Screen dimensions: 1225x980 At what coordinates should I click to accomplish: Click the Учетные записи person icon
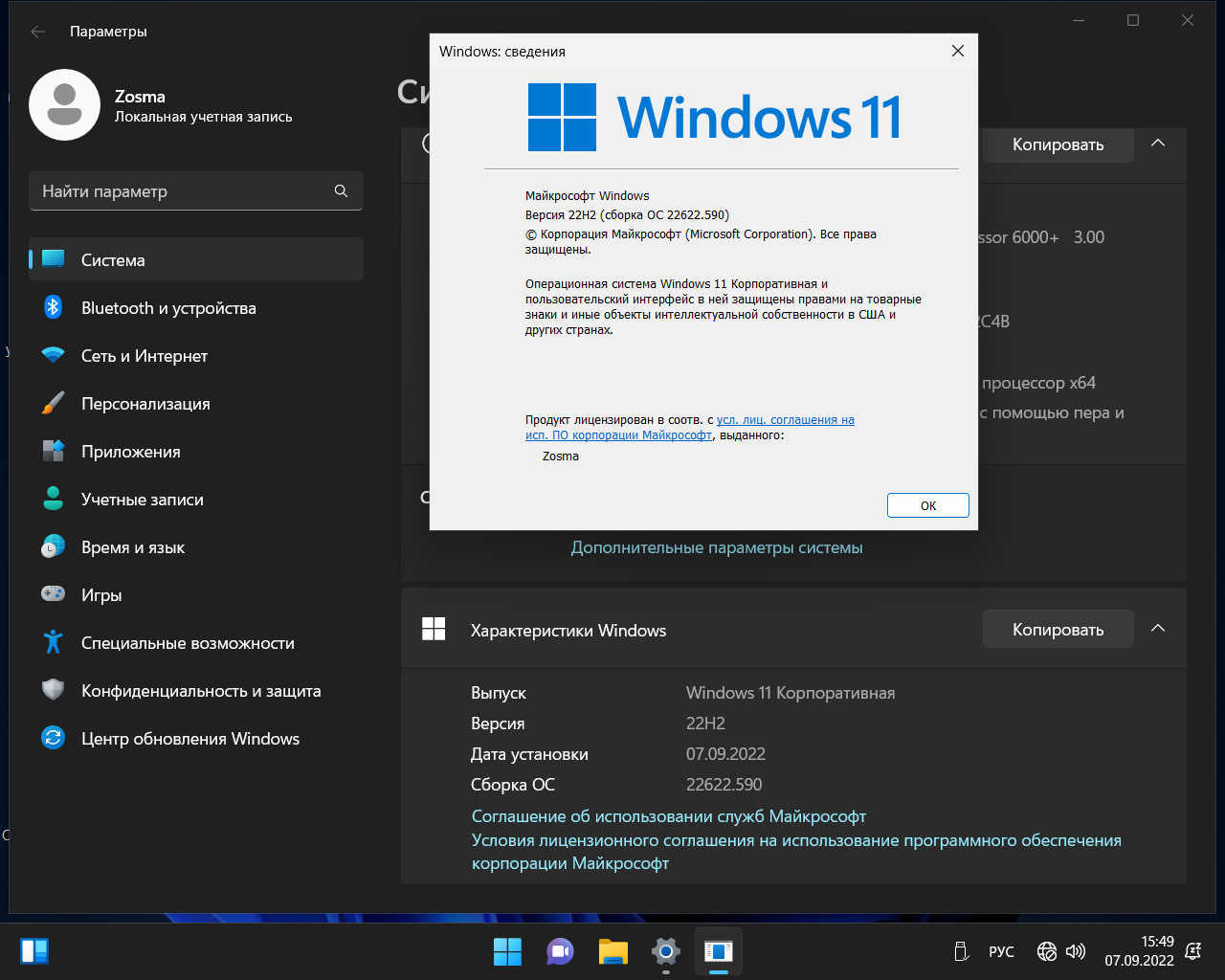(54, 499)
